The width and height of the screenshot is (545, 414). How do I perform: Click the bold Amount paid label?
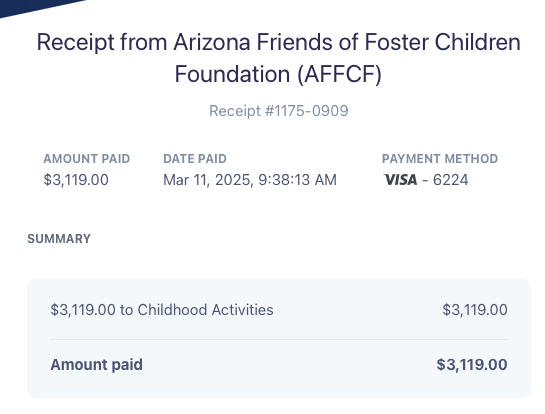[97, 365]
